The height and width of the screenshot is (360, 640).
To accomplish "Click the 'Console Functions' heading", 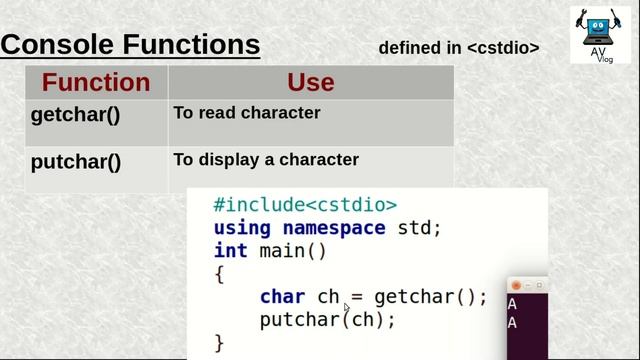I will tap(130, 44).
